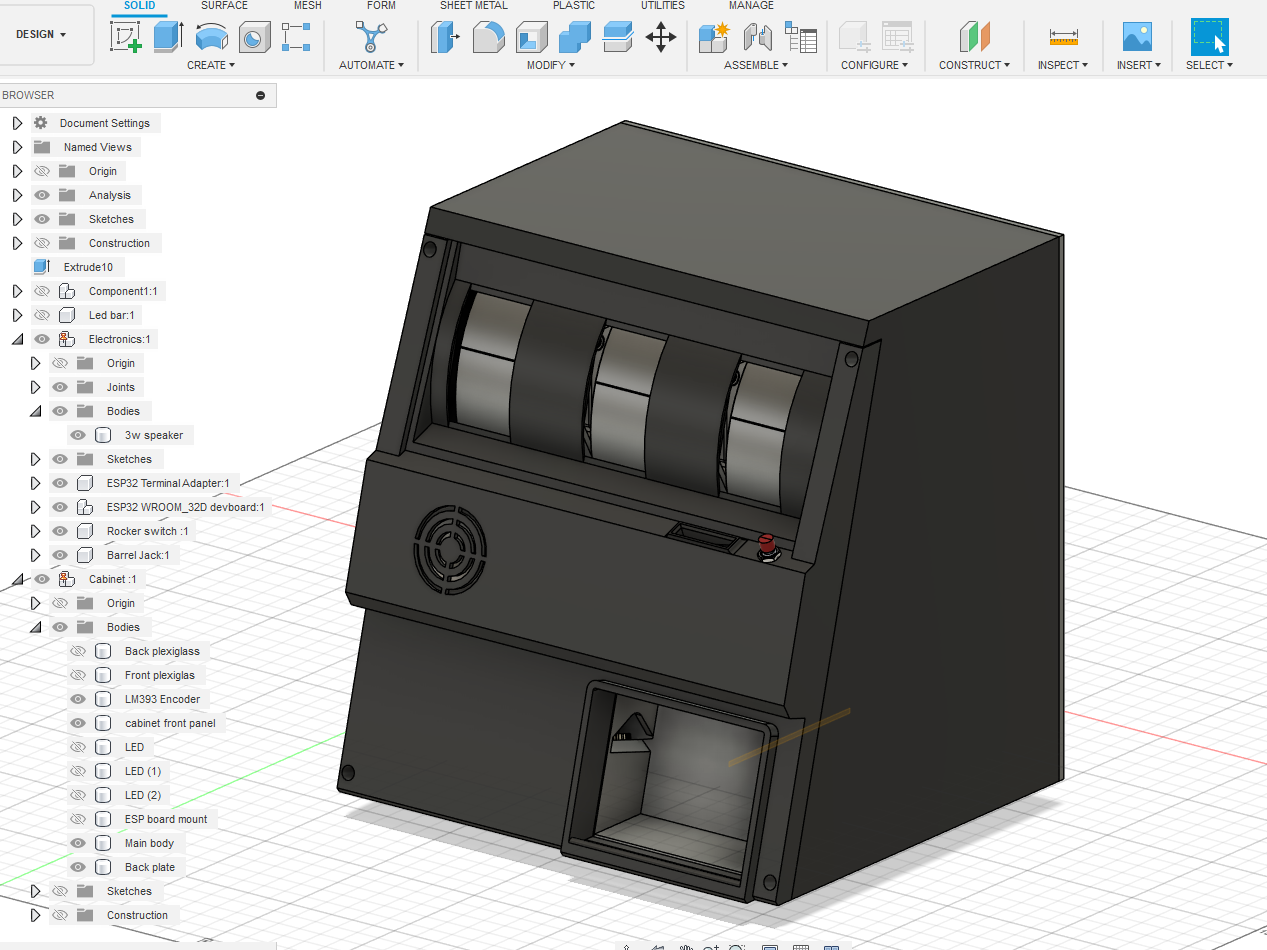Choose the Offset Plane tool
The width and height of the screenshot is (1267, 950).
coord(974,38)
